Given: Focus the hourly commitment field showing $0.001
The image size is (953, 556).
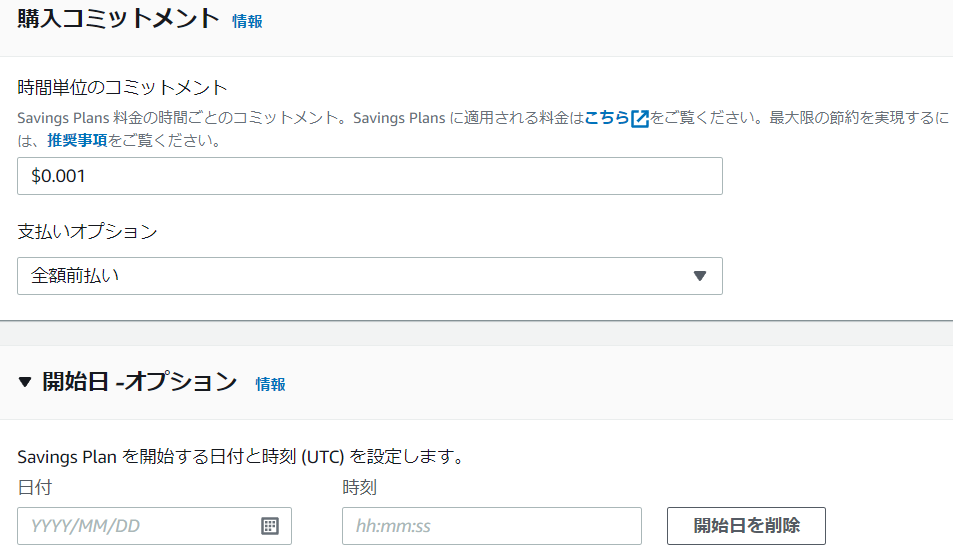Looking at the screenshot, I should (x=369, y=176).
